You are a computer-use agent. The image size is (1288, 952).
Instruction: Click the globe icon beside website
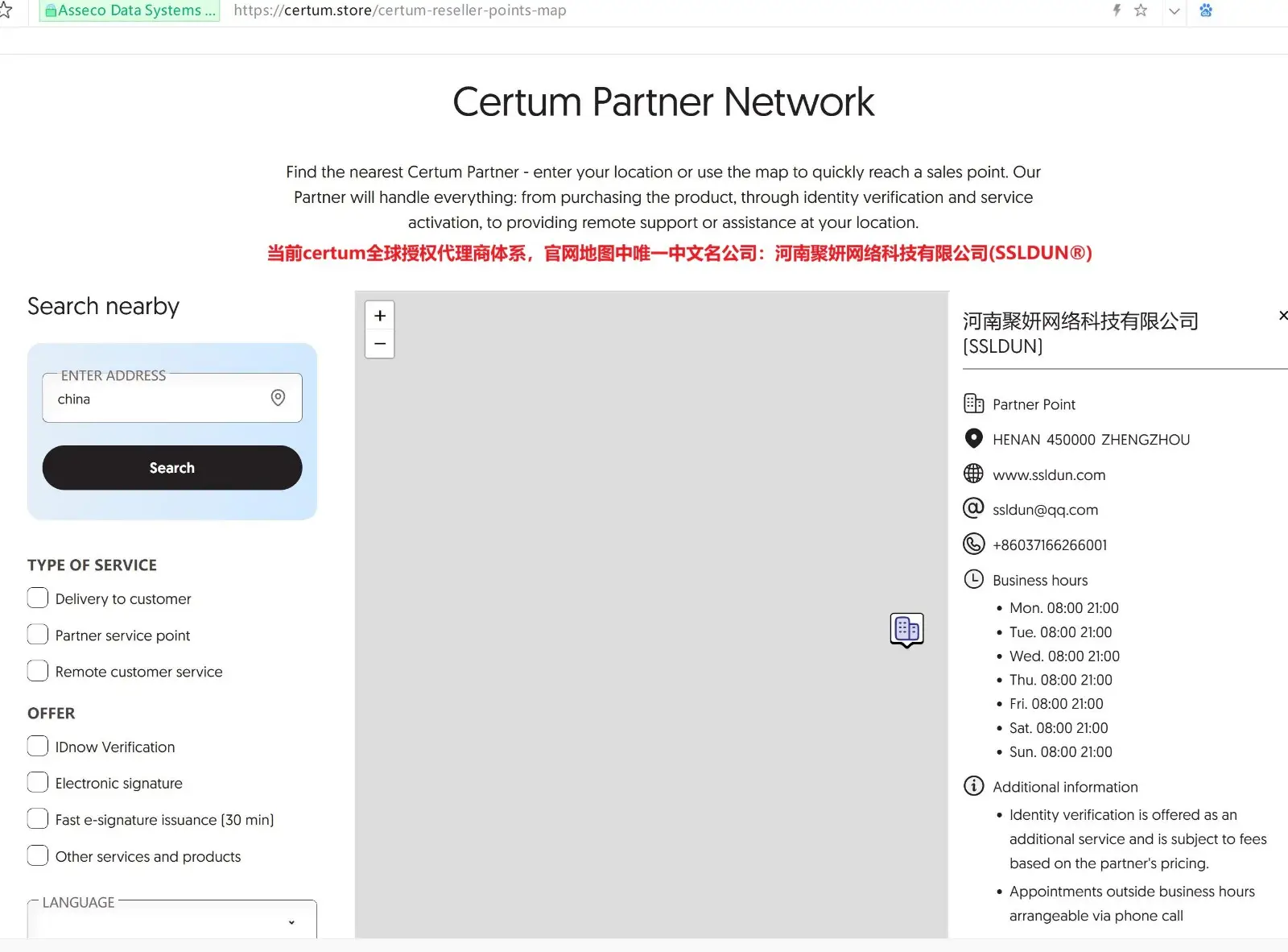[x=974, y=474]
